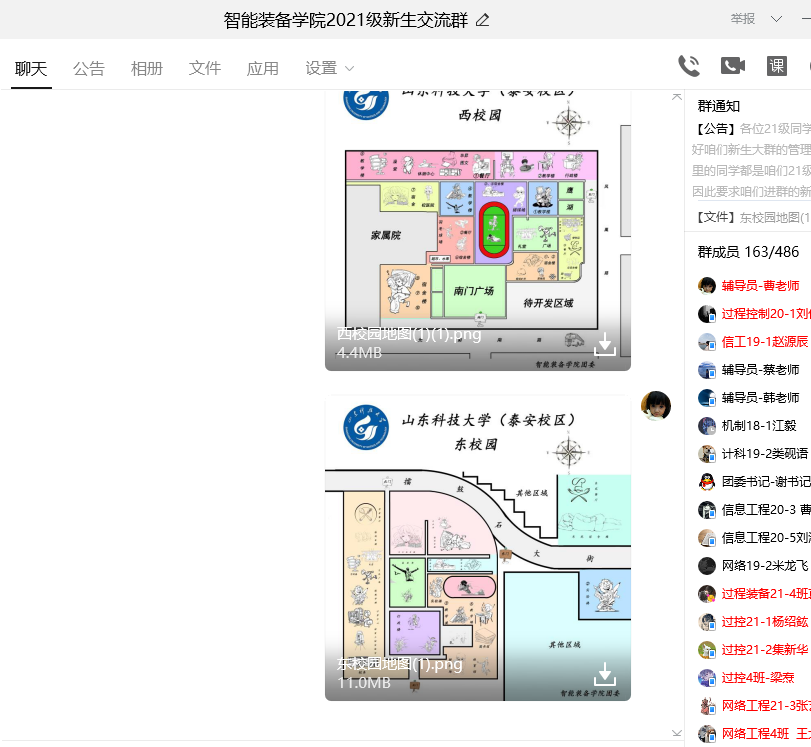Download the 西校园地图 image file

(604, 346)
